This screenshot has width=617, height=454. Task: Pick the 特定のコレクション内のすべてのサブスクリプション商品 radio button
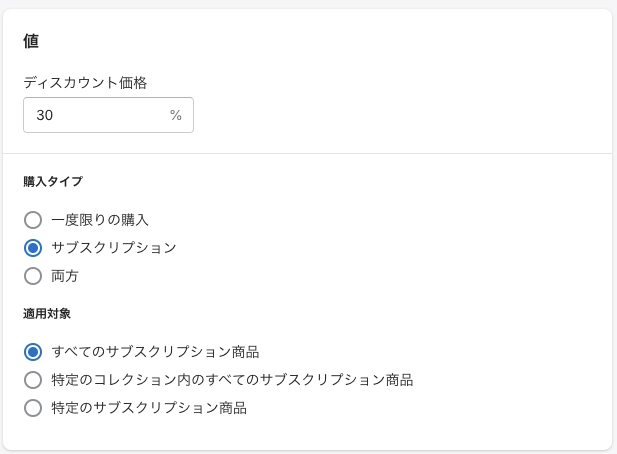33,380
